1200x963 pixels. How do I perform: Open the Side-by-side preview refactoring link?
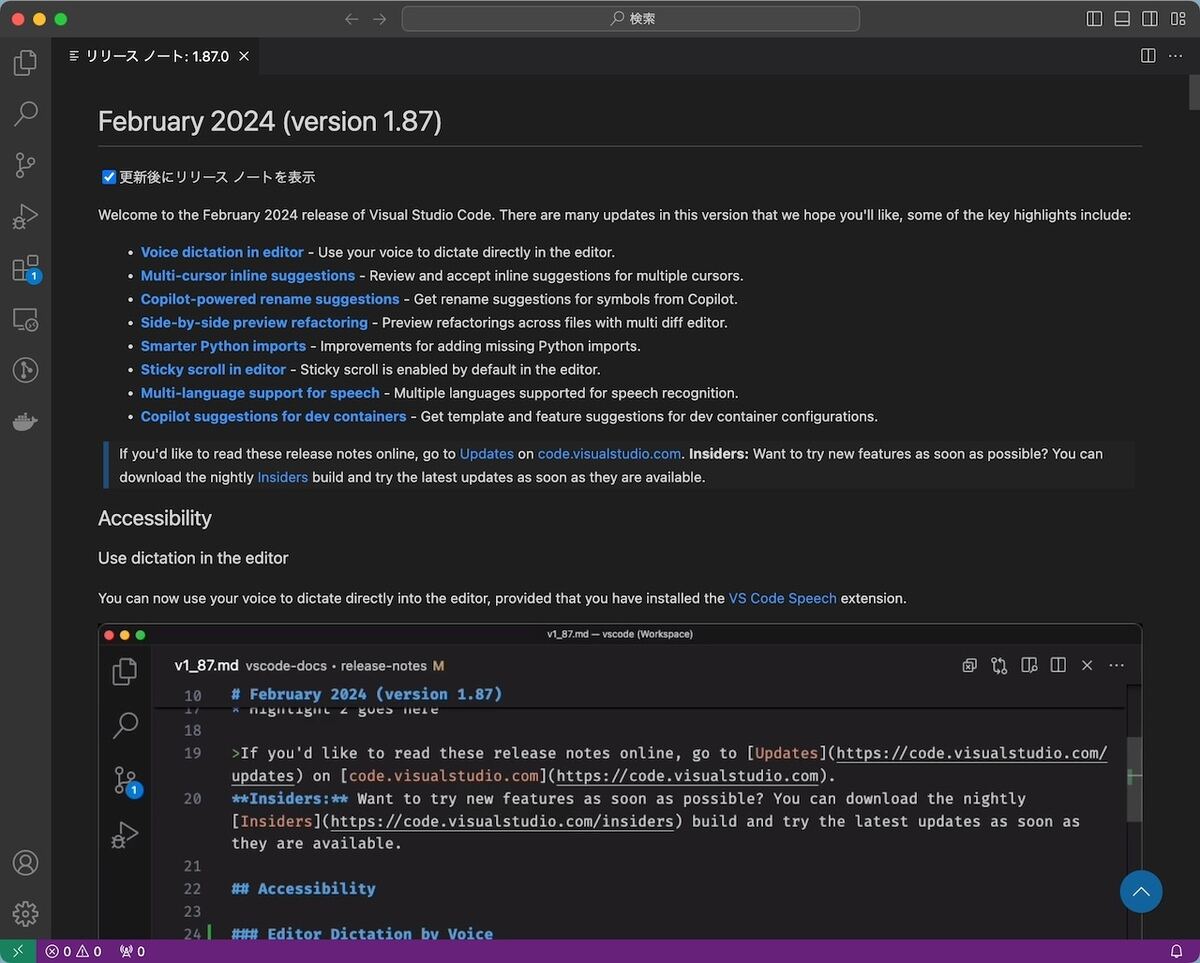click(x=254, y=322)
